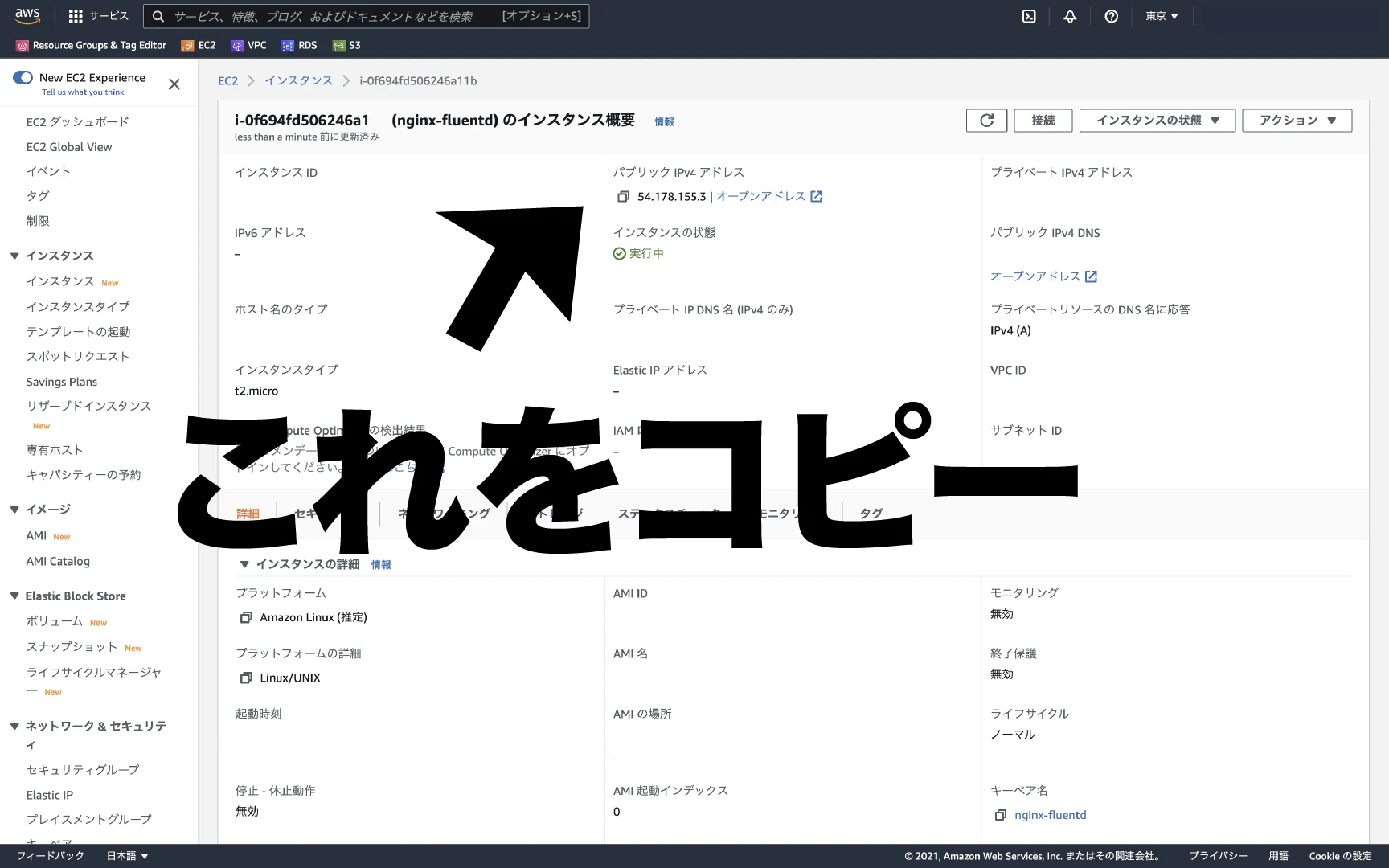The image size is (1389, 868).
Task: Open the services grid menu
Action: tap(76, 16)
